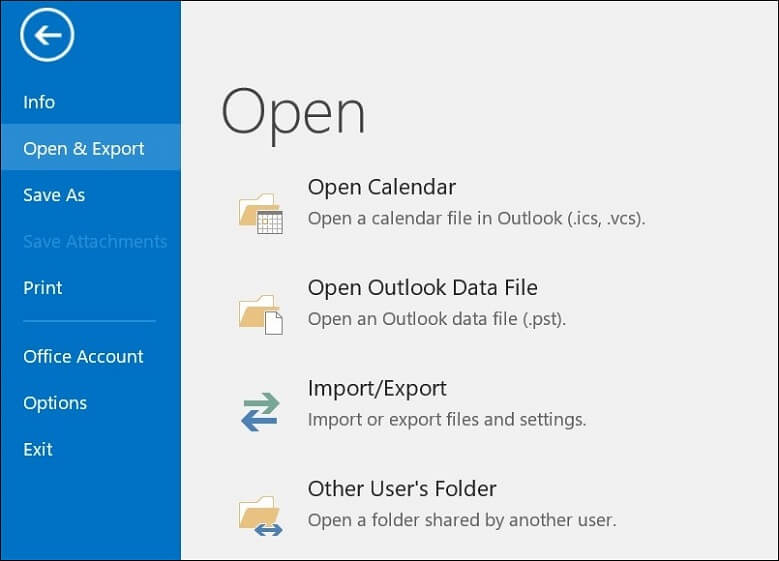This screenshot has height=561, width=779.
Task: Open the Info menu item
Action: 90,102
